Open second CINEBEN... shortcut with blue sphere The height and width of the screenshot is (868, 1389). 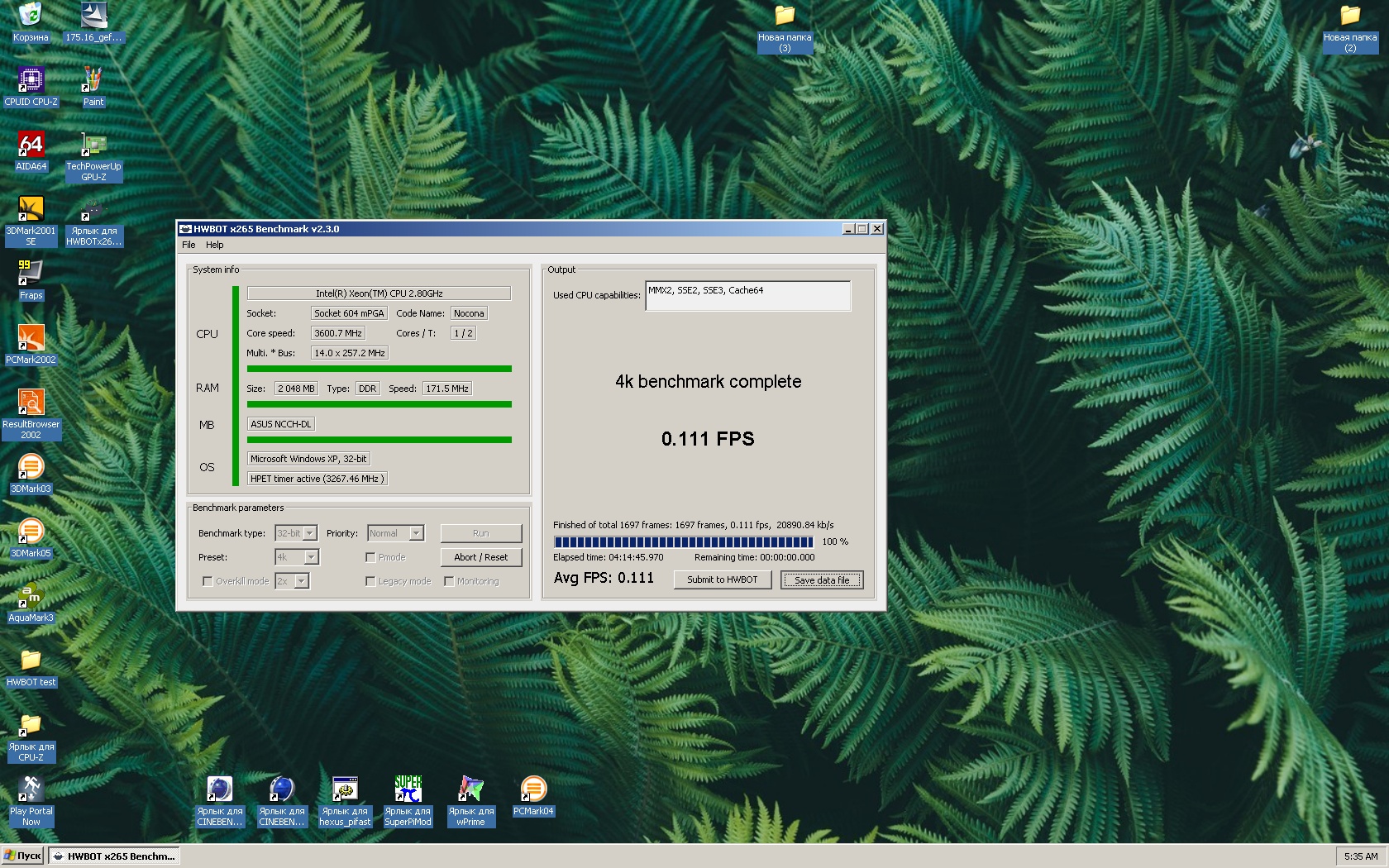click(x=282, y=802)
